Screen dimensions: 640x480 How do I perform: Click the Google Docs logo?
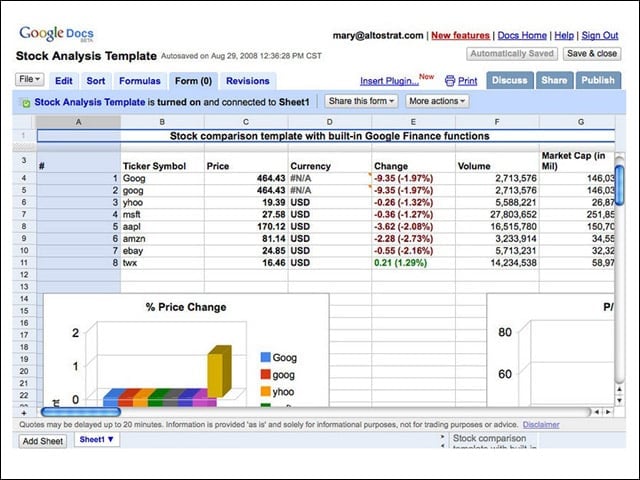[x=56, y=34]
